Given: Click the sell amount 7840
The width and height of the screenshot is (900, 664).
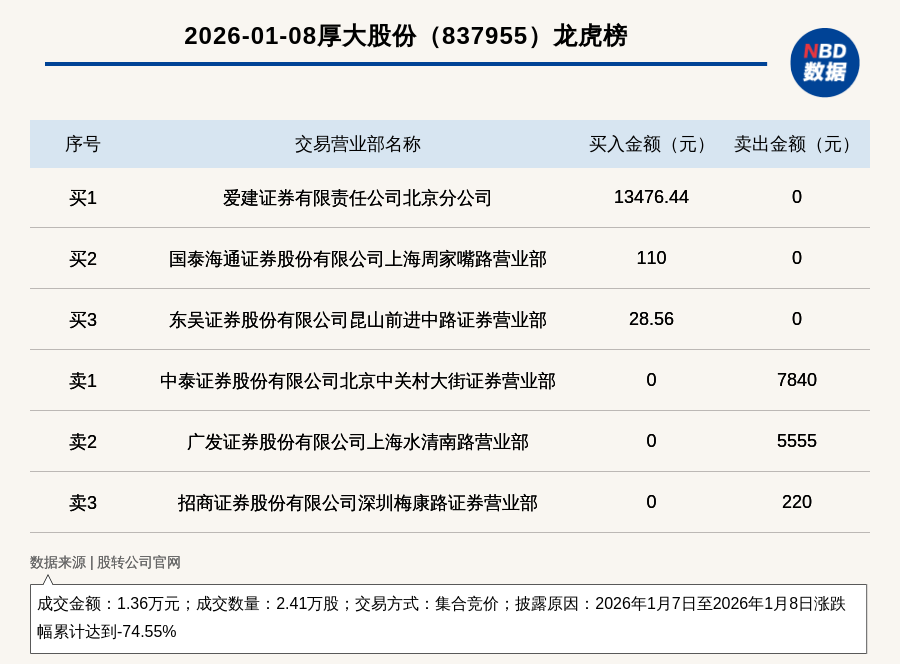Looking at the screenshot, I should tap(796, 380).
